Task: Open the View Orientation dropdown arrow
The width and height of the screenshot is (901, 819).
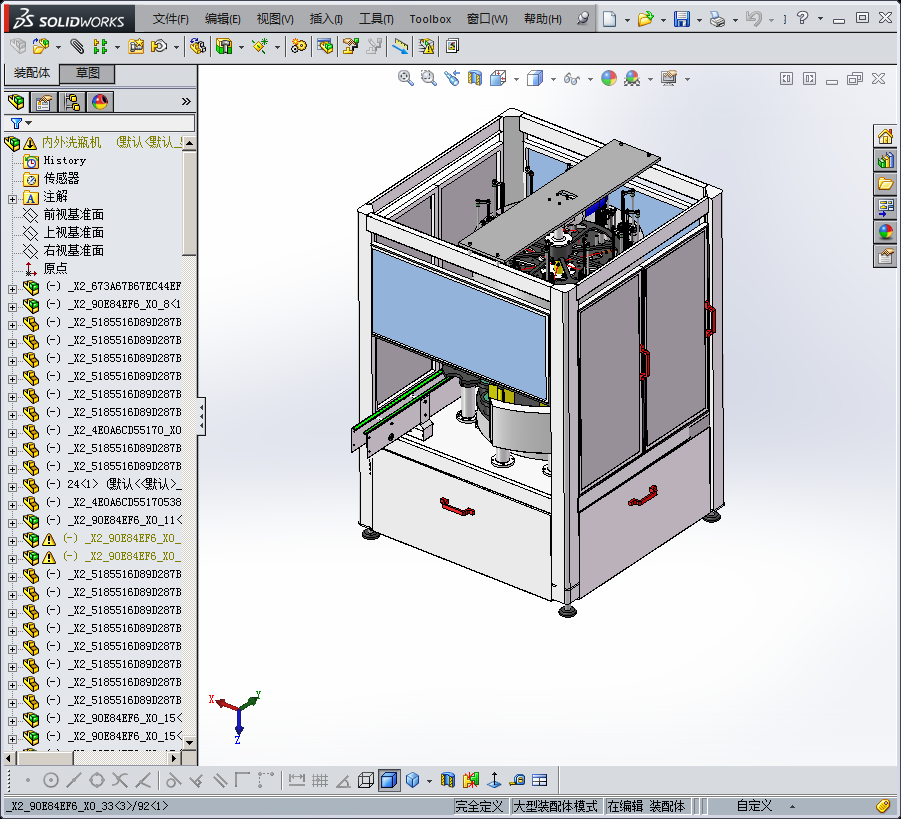Action: [516, 79]
